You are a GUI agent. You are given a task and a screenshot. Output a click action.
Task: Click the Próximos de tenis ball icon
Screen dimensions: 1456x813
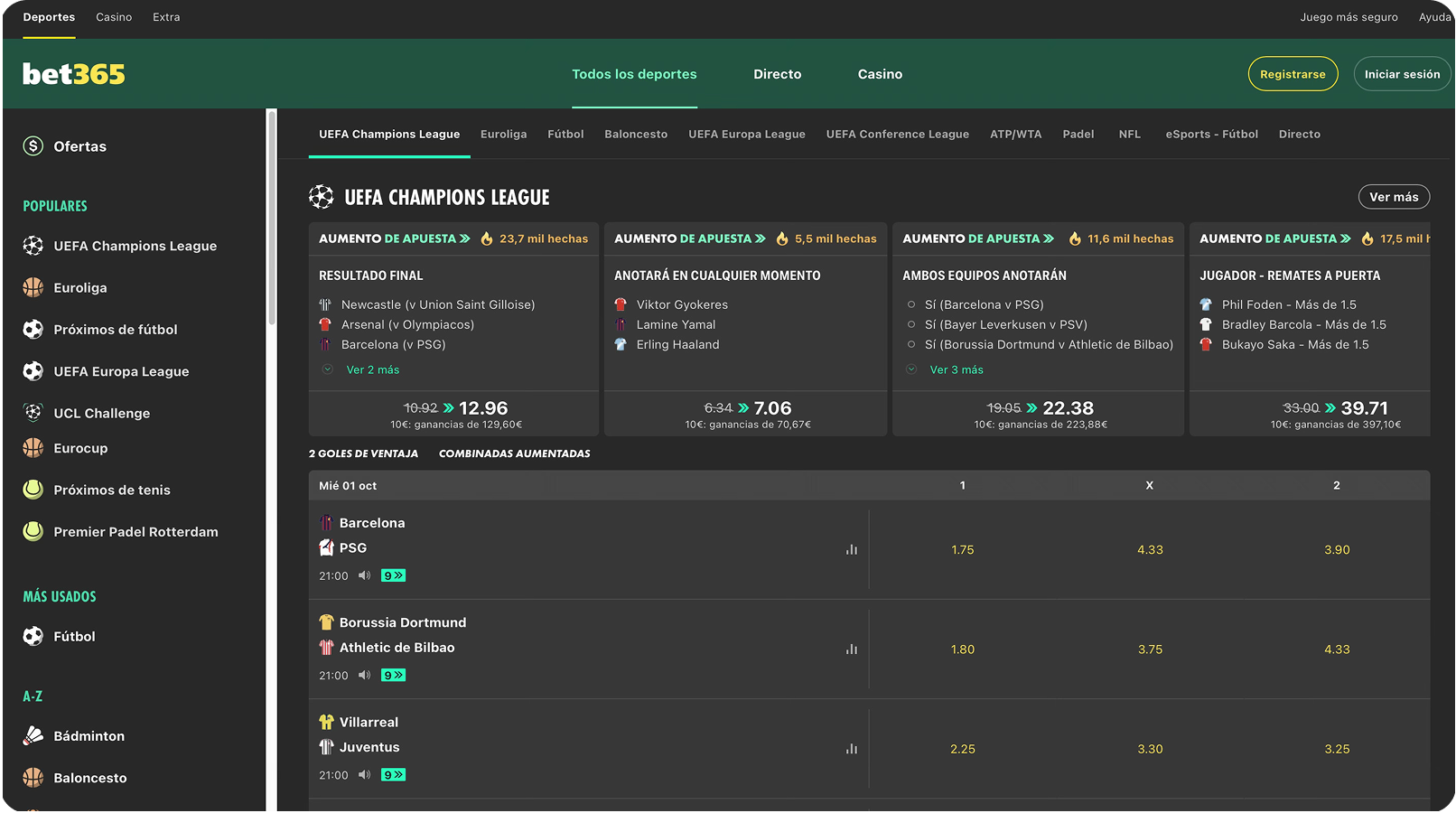pos(33,490)
